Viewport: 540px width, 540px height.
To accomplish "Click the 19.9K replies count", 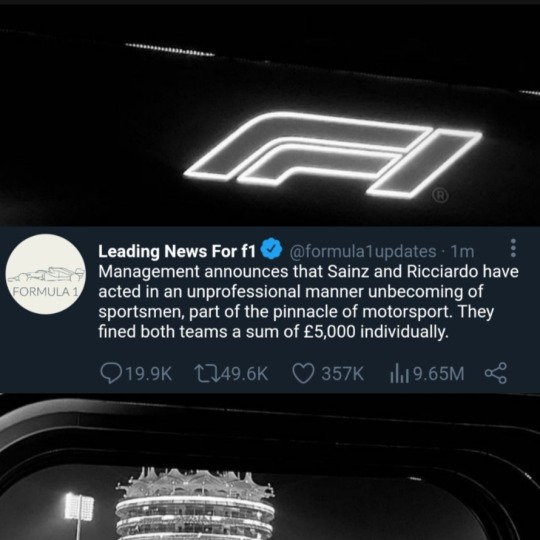I will pos(149,374).
